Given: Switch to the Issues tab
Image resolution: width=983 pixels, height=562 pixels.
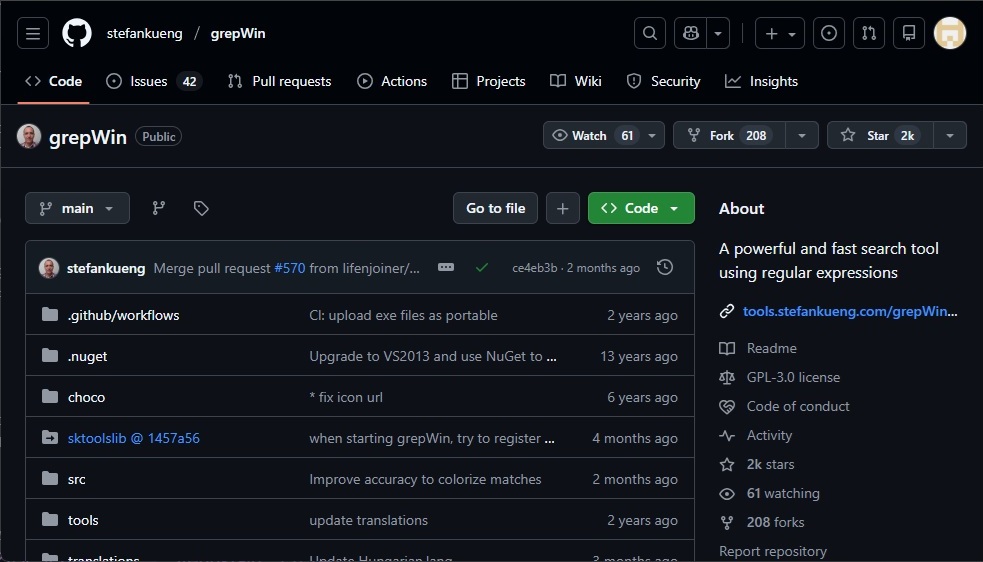Looking at the screenshot, I should (x=154, y=82).
